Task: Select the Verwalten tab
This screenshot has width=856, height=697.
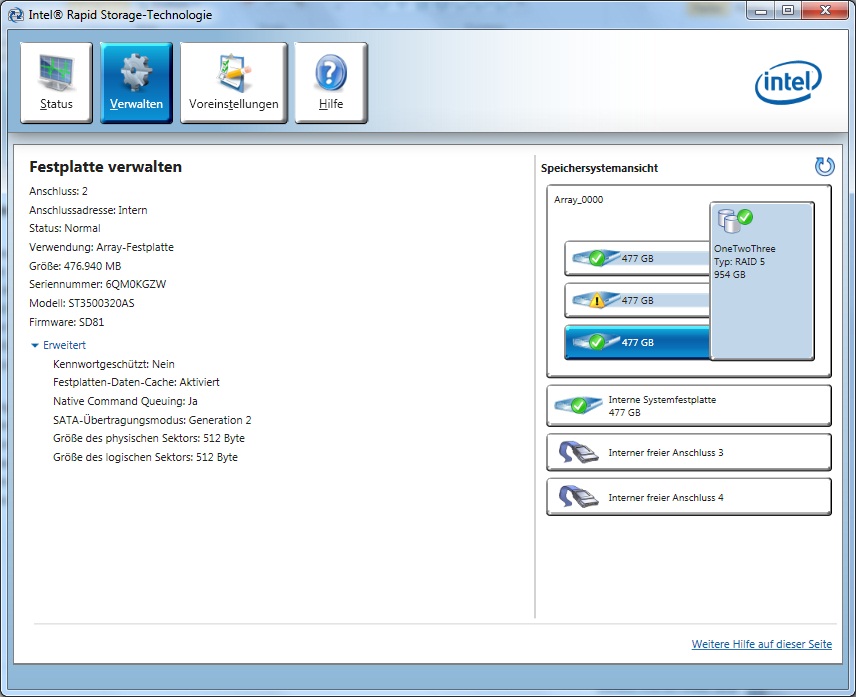Action: tap(136, 83)
